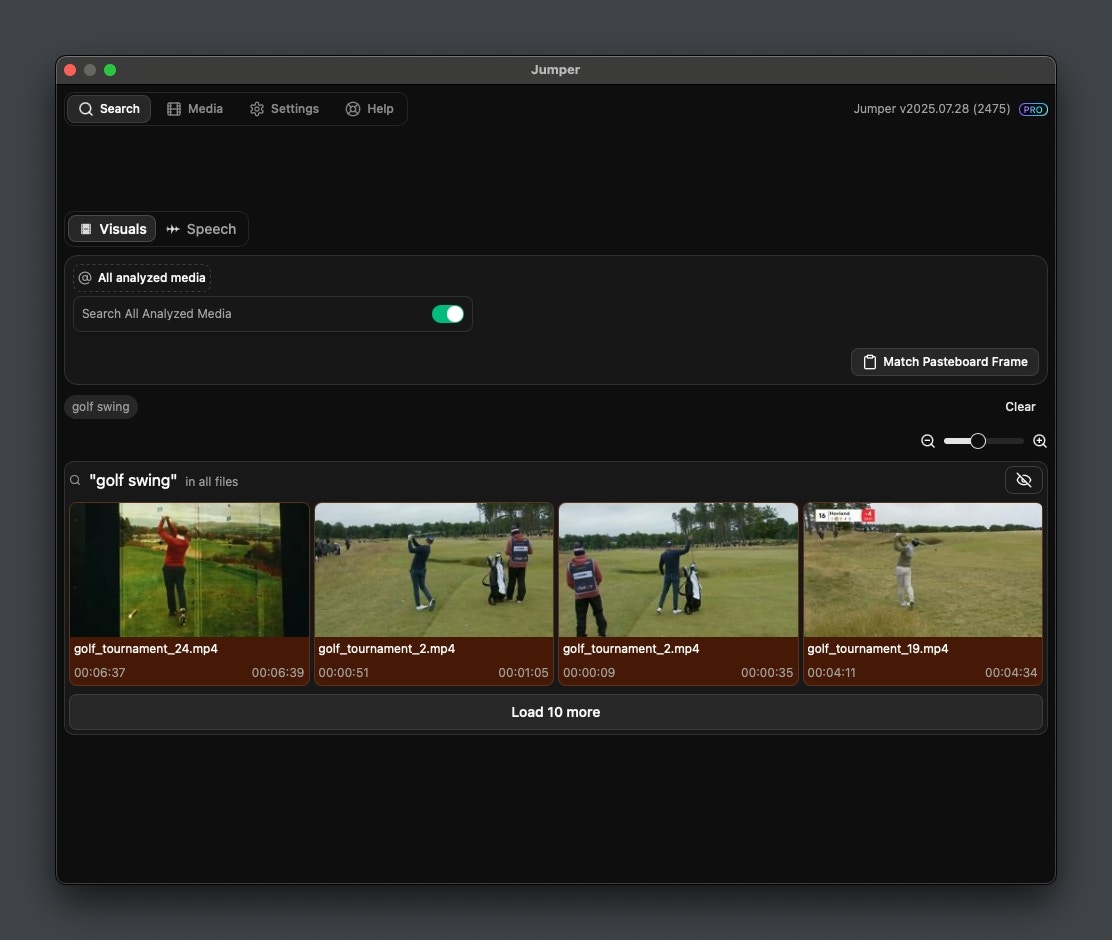Click the zoom out magnifier icon

[928, 441]
